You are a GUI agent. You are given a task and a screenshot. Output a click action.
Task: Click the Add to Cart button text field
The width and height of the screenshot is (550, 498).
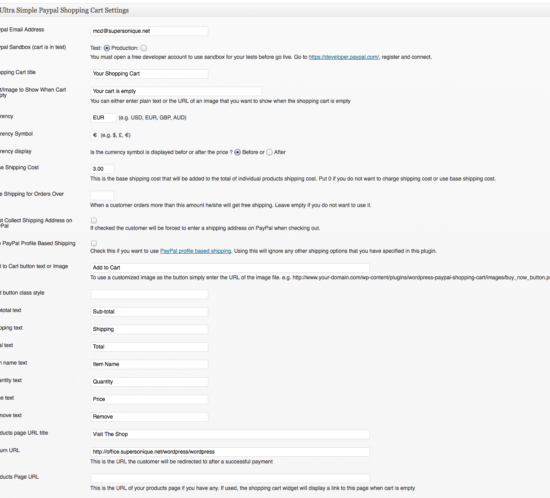(x=230, y=268)
